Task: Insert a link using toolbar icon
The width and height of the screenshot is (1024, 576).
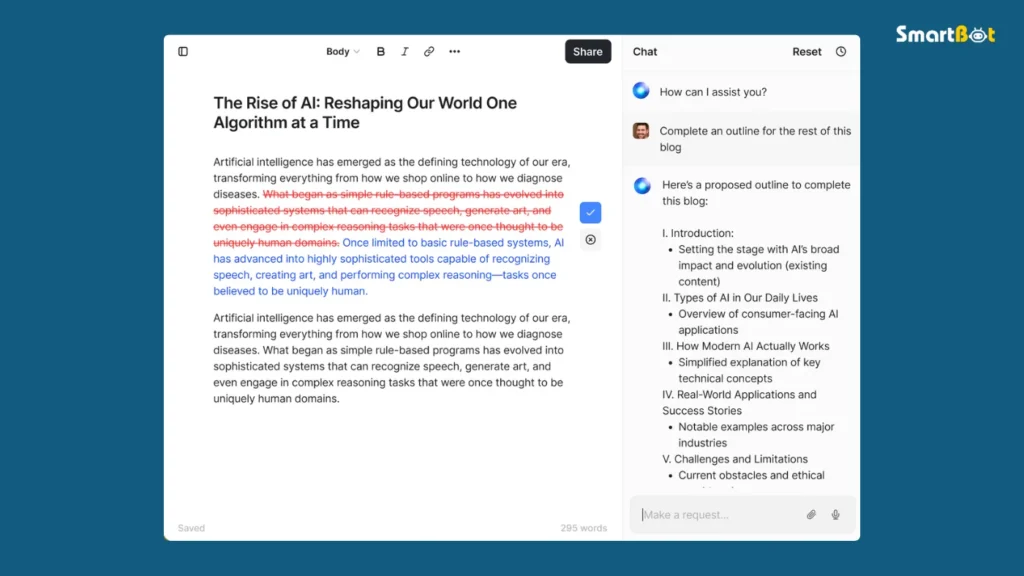Action: click(429, 52)
